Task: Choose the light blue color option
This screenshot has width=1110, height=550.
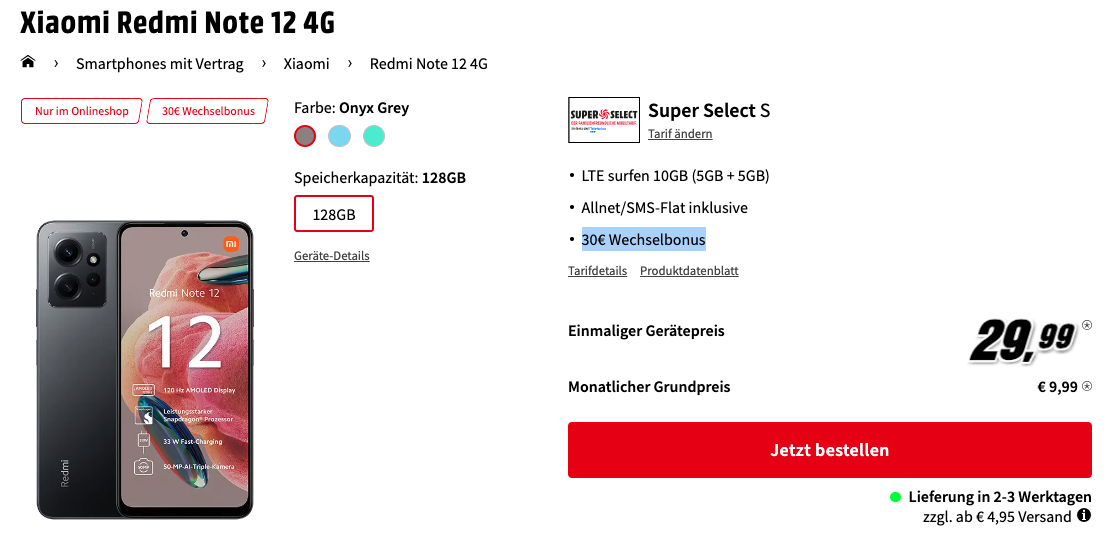Action: (339, 135)
